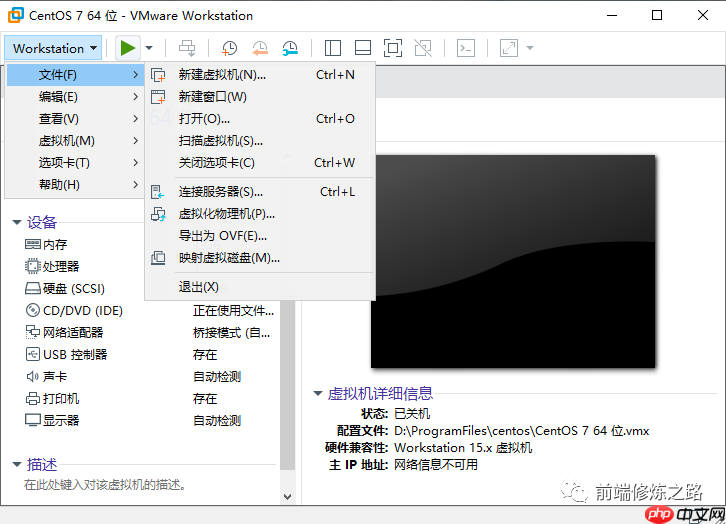
Task: Select the 打印机 device row
Action: click(x=151, y=399)
